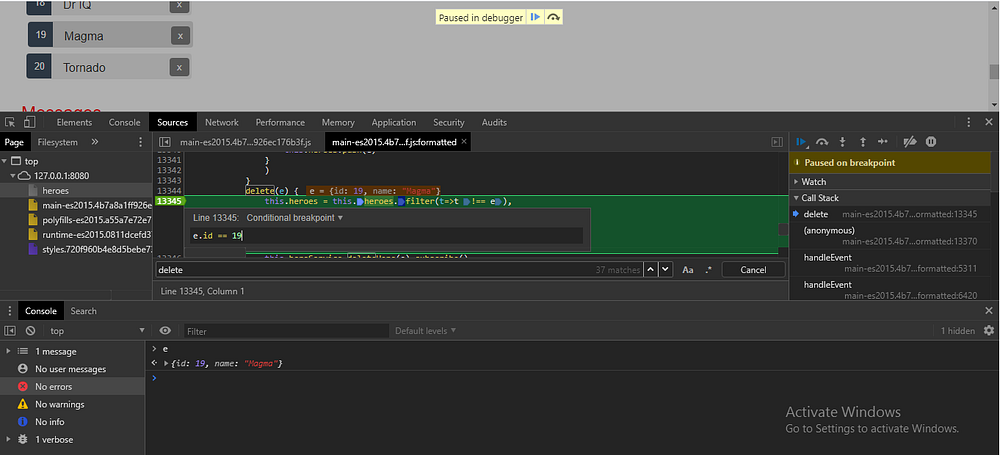Screen dimensions: 1000x455
Task: Clear the console icon
Action: (30, 331)
